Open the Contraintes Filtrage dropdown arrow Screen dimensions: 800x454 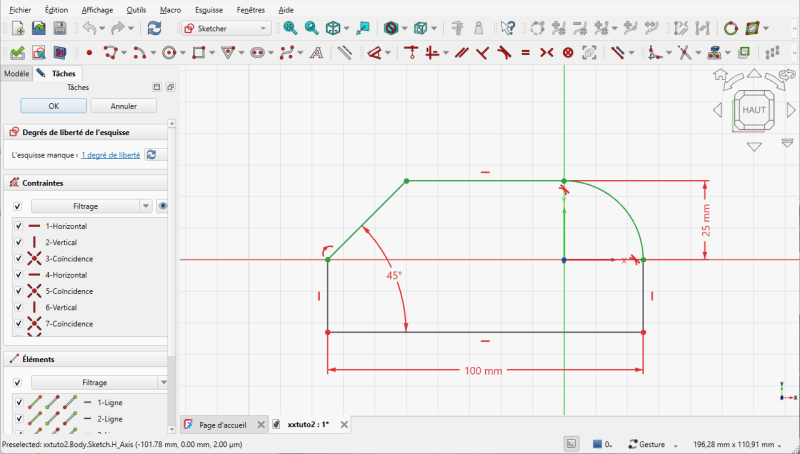tap(146, 206)
